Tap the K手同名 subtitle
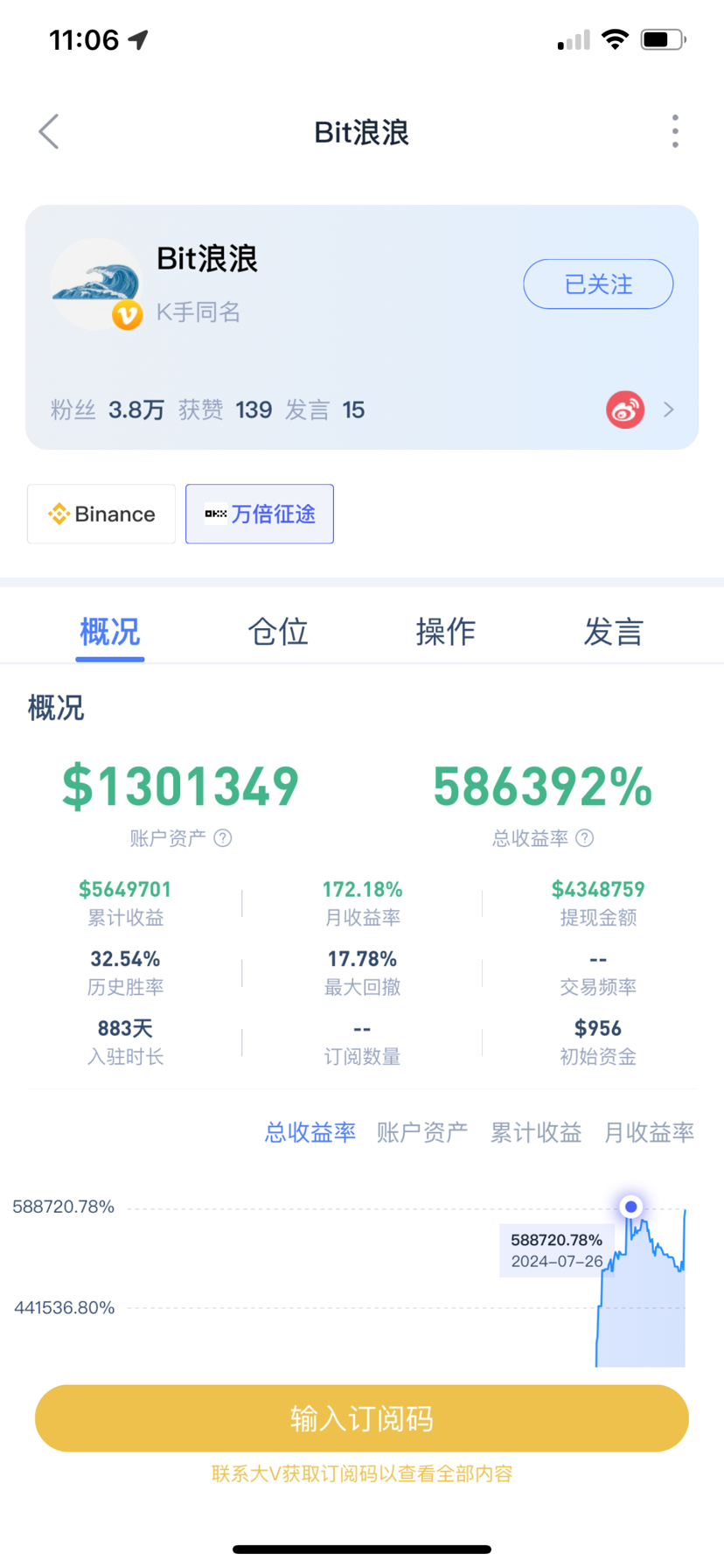The image size is (724, 1568). pyautogui.click(x=198, y=312)
